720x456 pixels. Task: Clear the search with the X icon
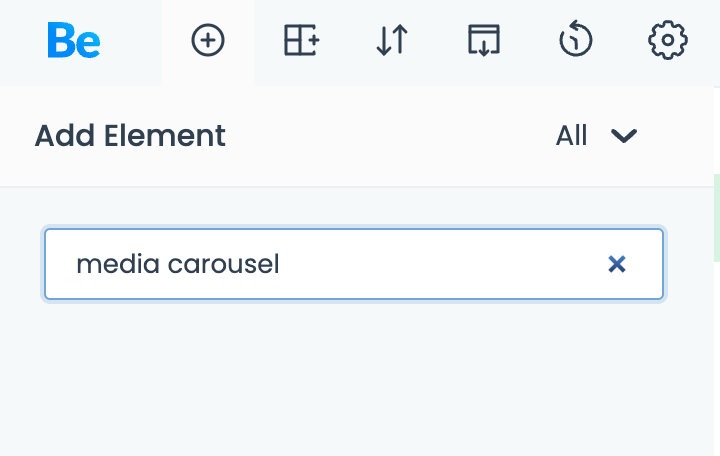click(x=617, y=264)
